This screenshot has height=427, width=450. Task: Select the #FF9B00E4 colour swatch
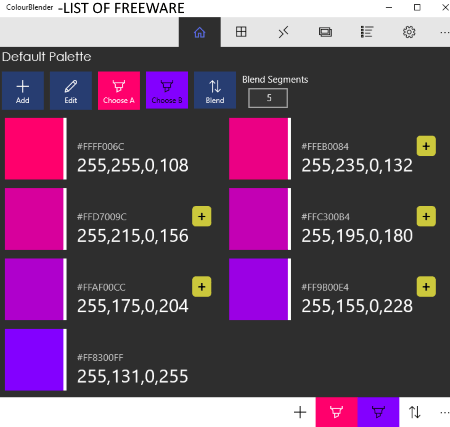pyautogui.click(x=260, y=289)
